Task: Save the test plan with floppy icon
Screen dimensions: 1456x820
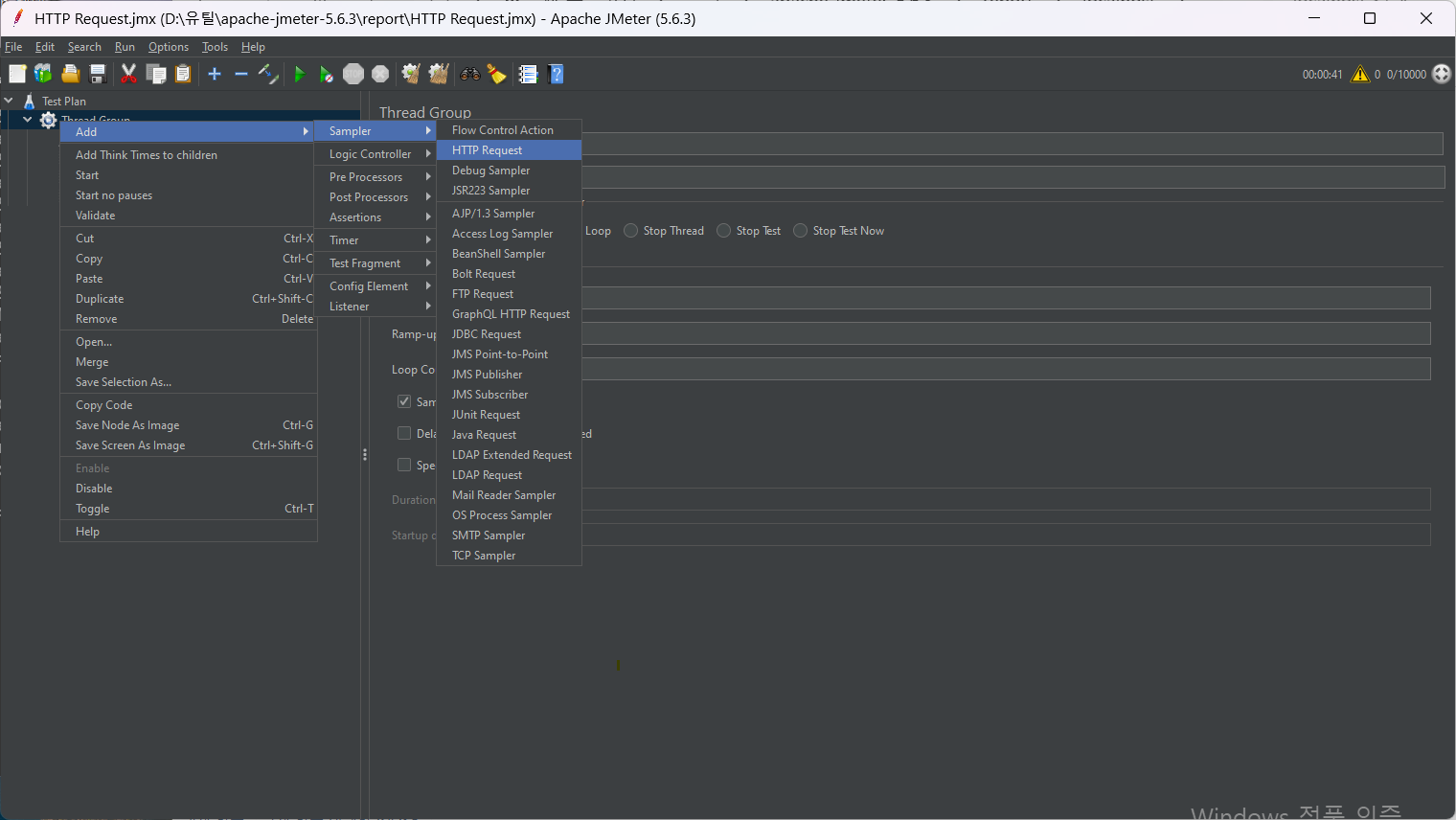Action: [x=97, y=74]
